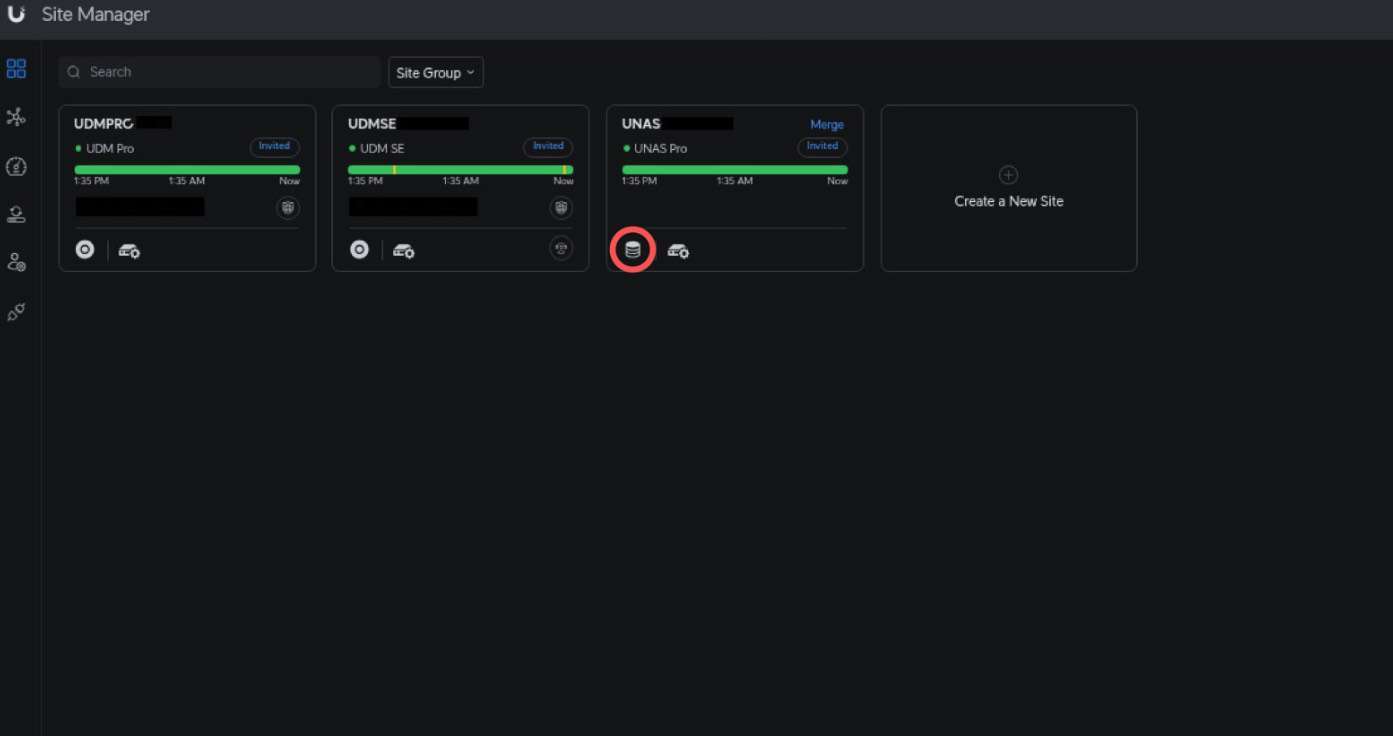The height and width of the screenshot is (736, 1393).
Task: Click the uptime bar on the UNAS Pro card
Action: coord(735,170)
